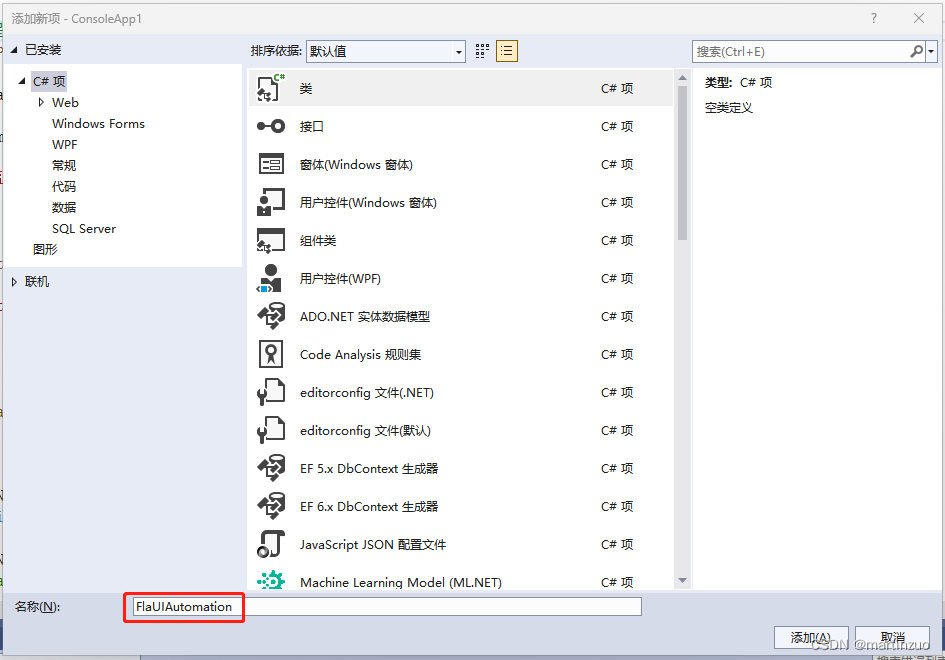945x660 pixels.
Task: Click the 类 template name text
Action: pyautogui.click(x=306, y=89)
